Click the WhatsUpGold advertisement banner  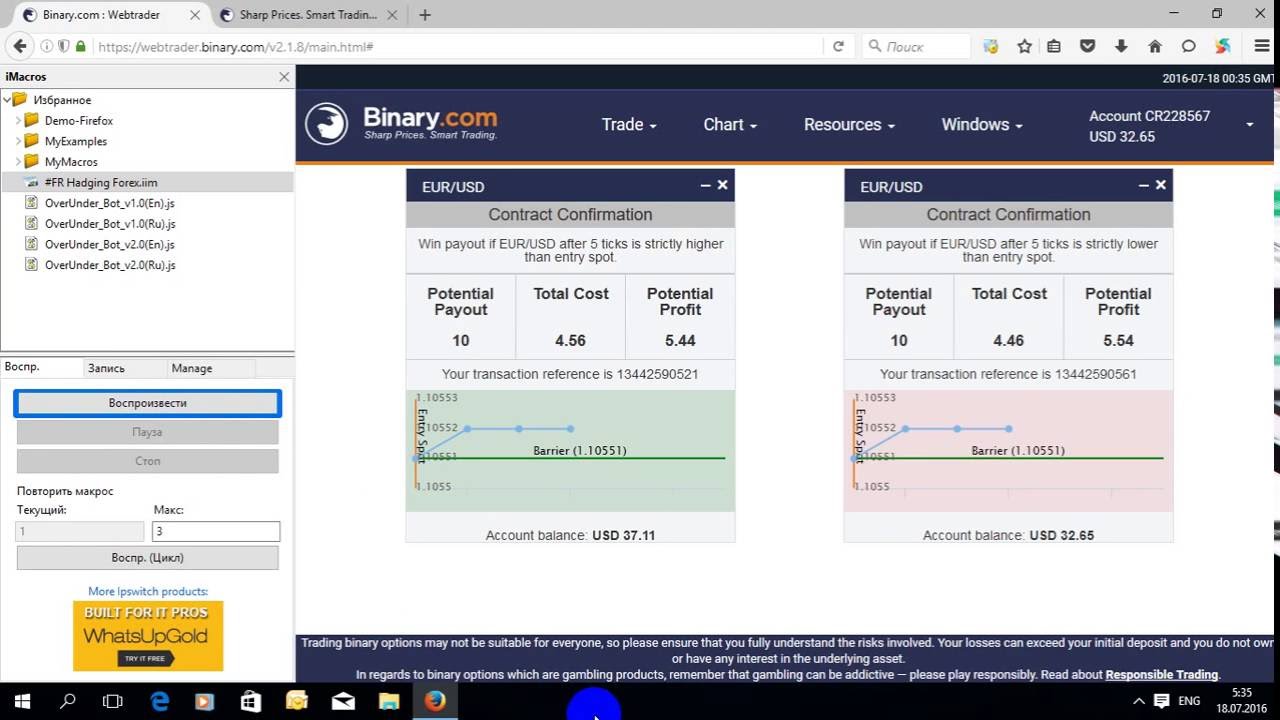click(x=148, y=636)
